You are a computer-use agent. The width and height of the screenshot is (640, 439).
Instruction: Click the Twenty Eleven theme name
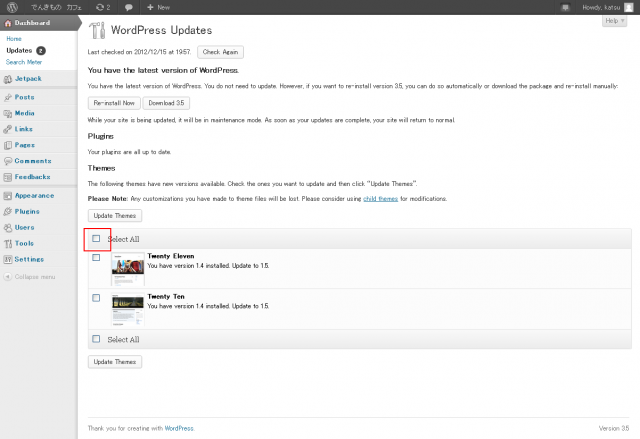click(171, 256)
